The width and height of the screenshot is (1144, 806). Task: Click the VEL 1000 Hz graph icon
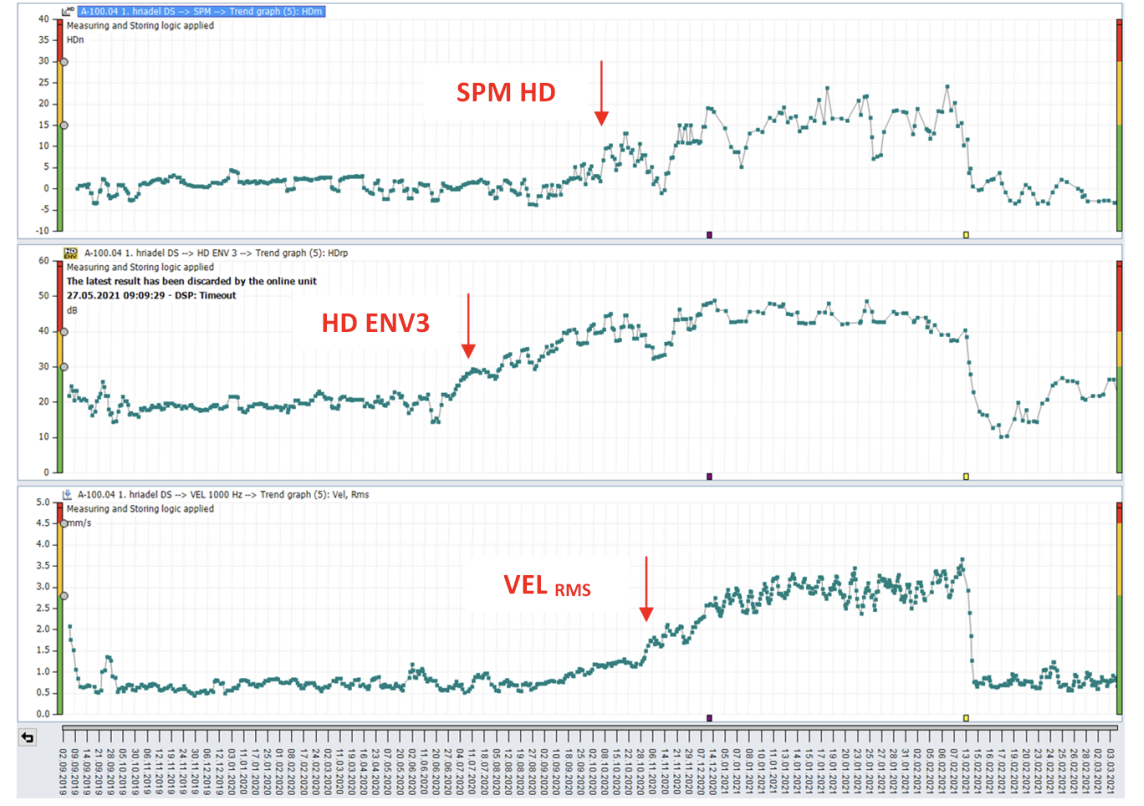(68, 494)
